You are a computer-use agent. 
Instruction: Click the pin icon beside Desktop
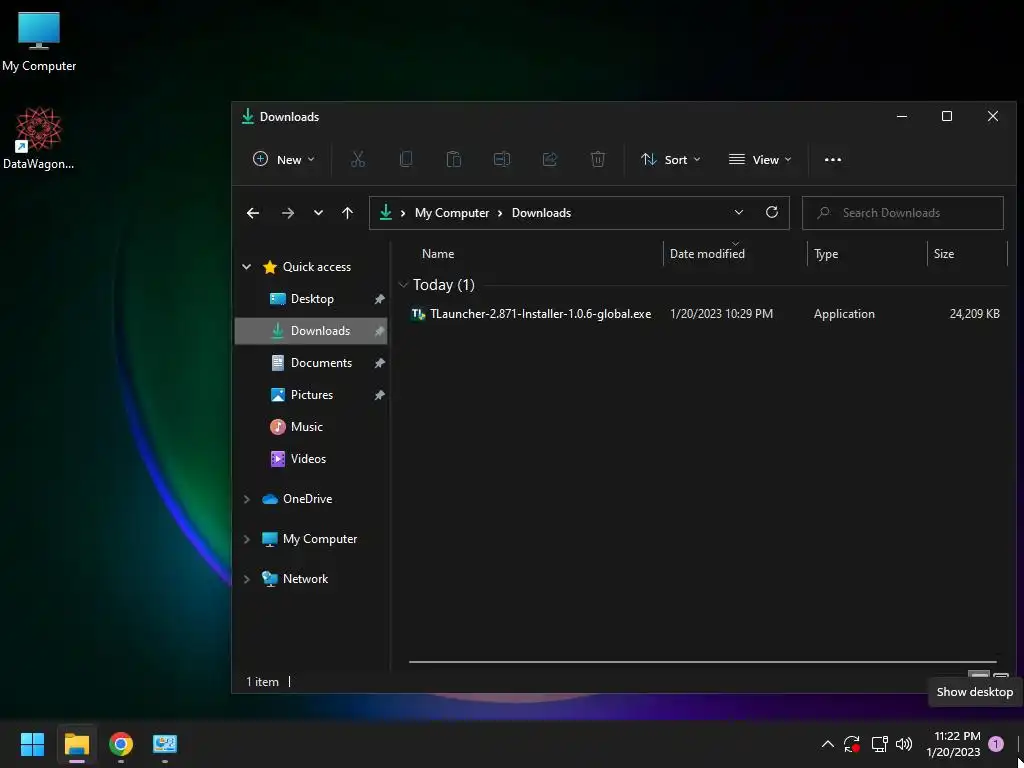(x=379, y=299)
